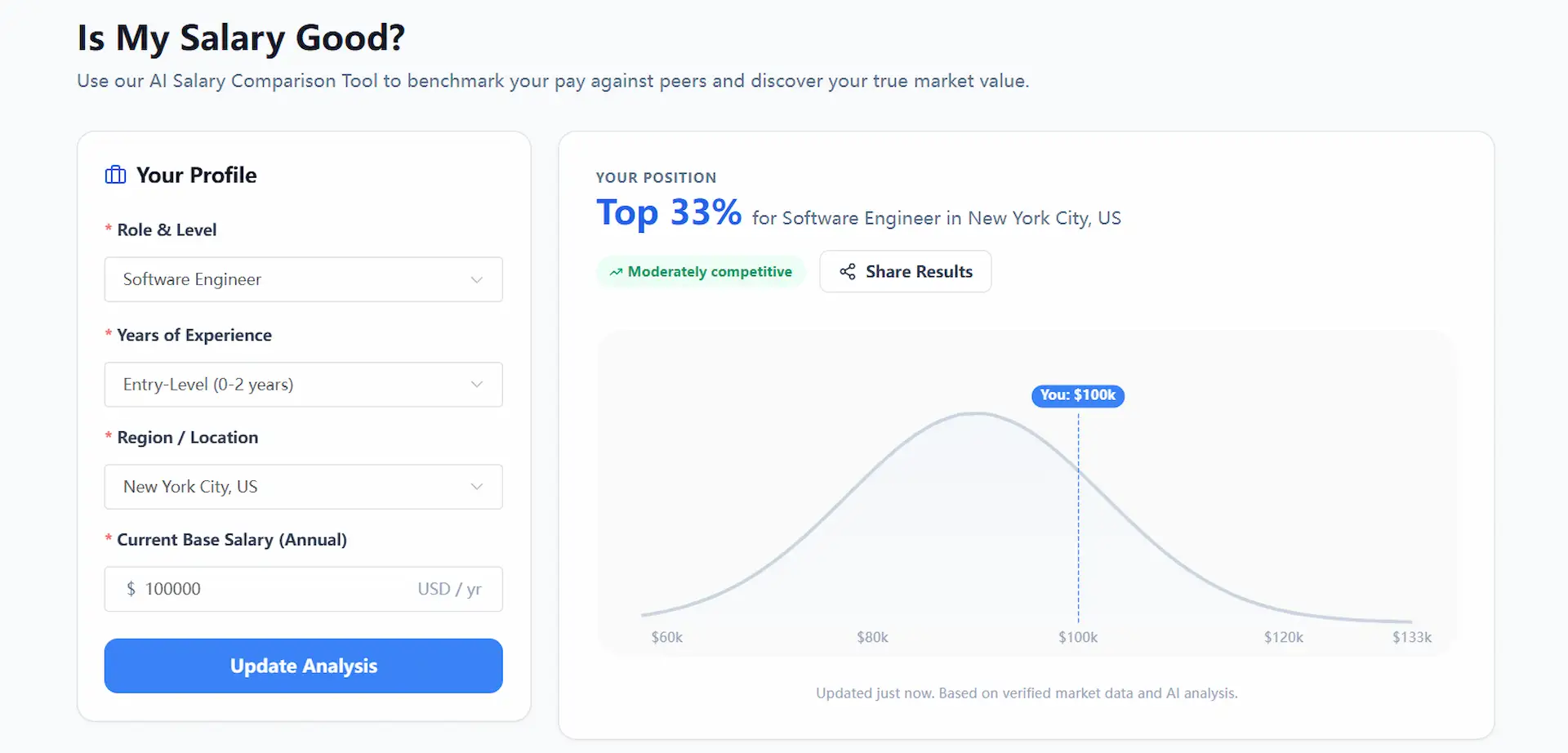This screenshot has height=753, width=1568.
Task: Click the chevron on Region / Location dropdown
Action: tap(477, 486)
